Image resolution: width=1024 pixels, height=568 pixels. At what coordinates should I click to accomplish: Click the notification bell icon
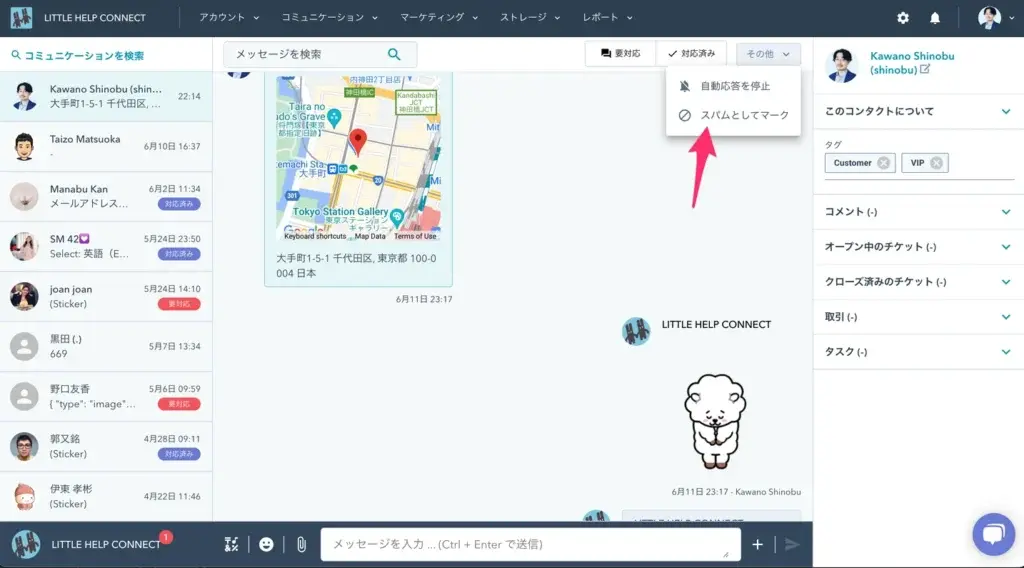935,18
